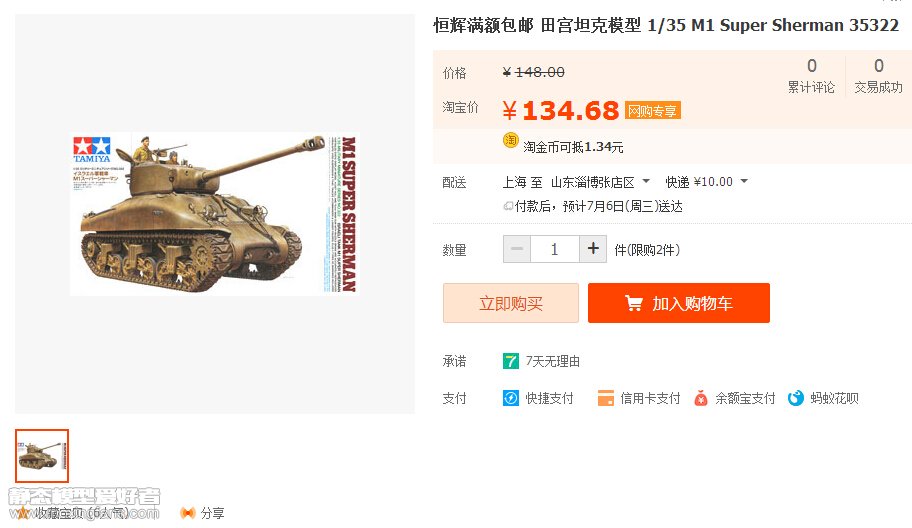Click the 立即购买 buy now button
Screen dimensions: 912x528
tap(511, 303)
